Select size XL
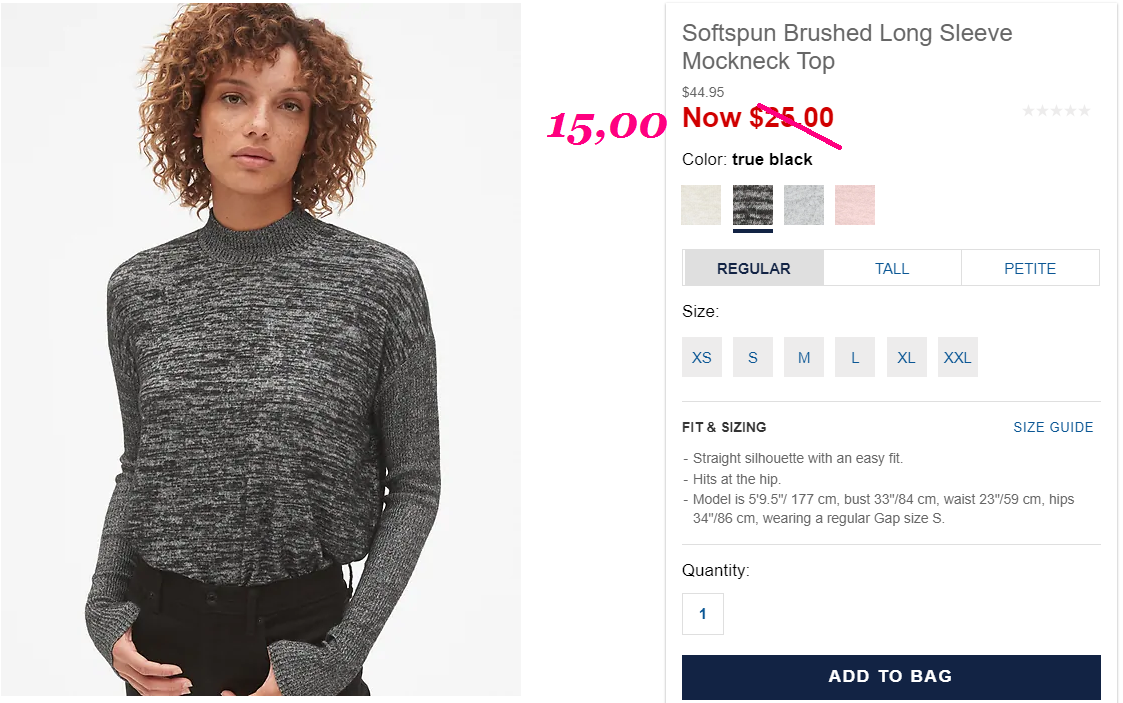The image size is (1123, 703). (907, 357)
